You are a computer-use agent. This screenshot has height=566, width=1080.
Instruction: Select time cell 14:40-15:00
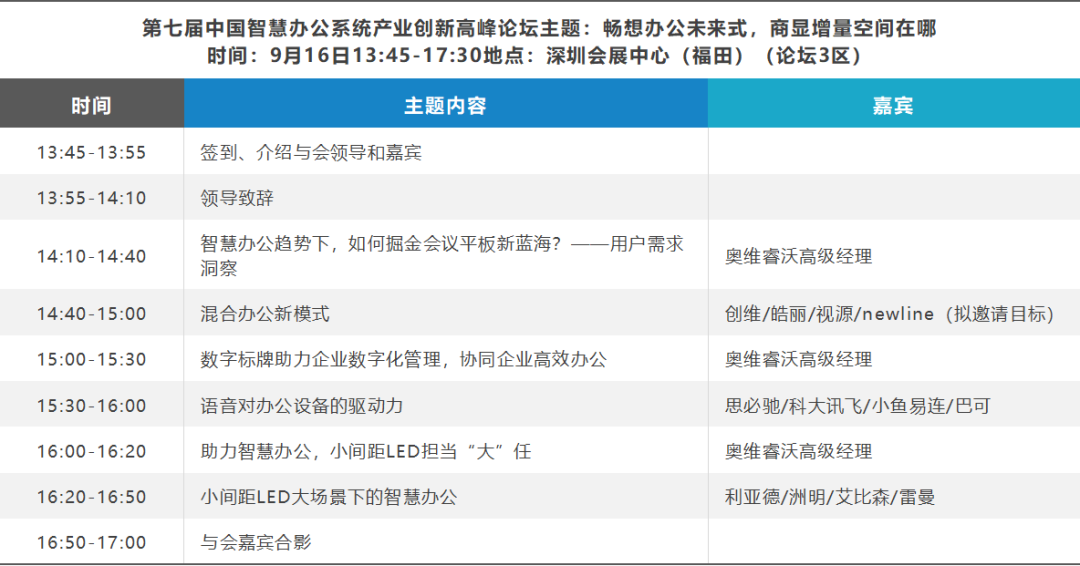click(92, 313)
